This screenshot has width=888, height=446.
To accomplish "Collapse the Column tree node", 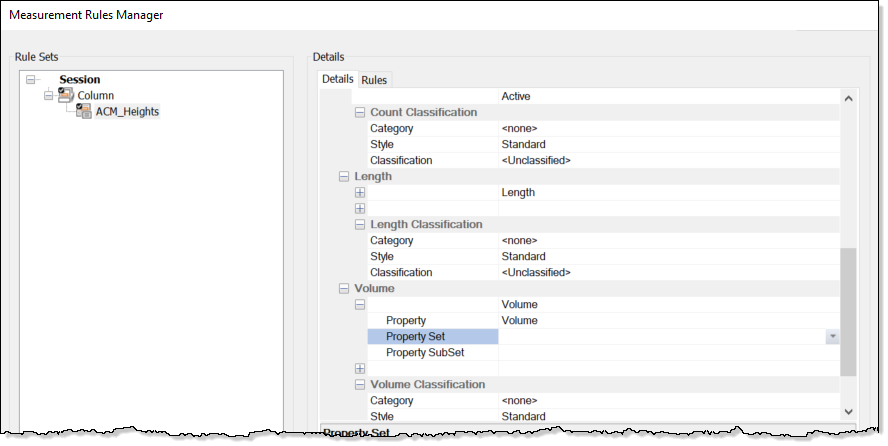I will 49,96.
